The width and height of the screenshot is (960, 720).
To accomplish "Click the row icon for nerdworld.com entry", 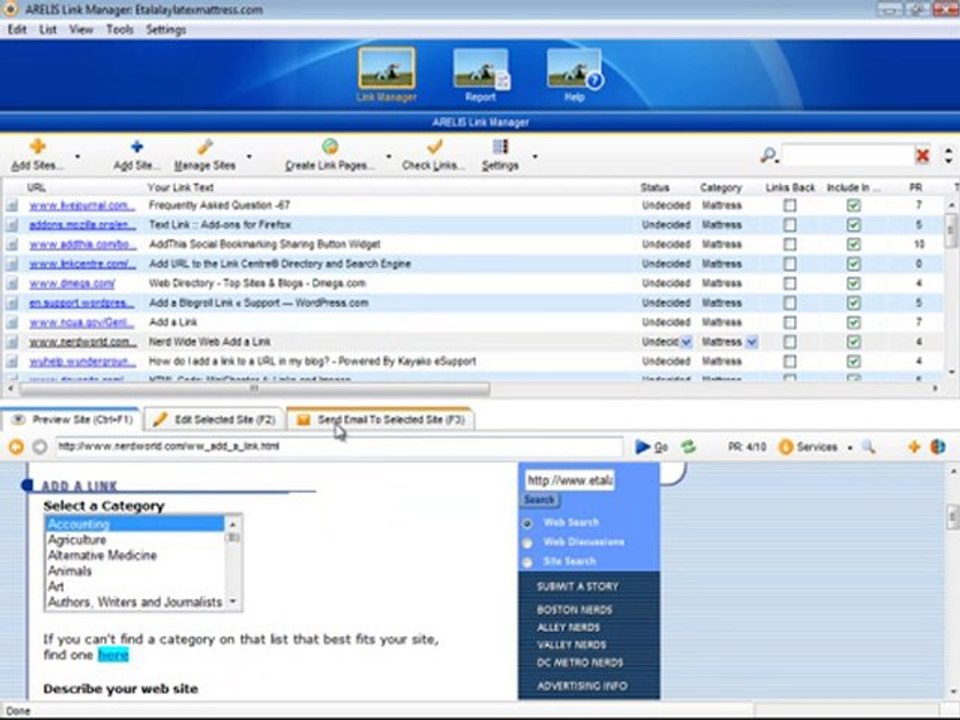I will point(12,342).
